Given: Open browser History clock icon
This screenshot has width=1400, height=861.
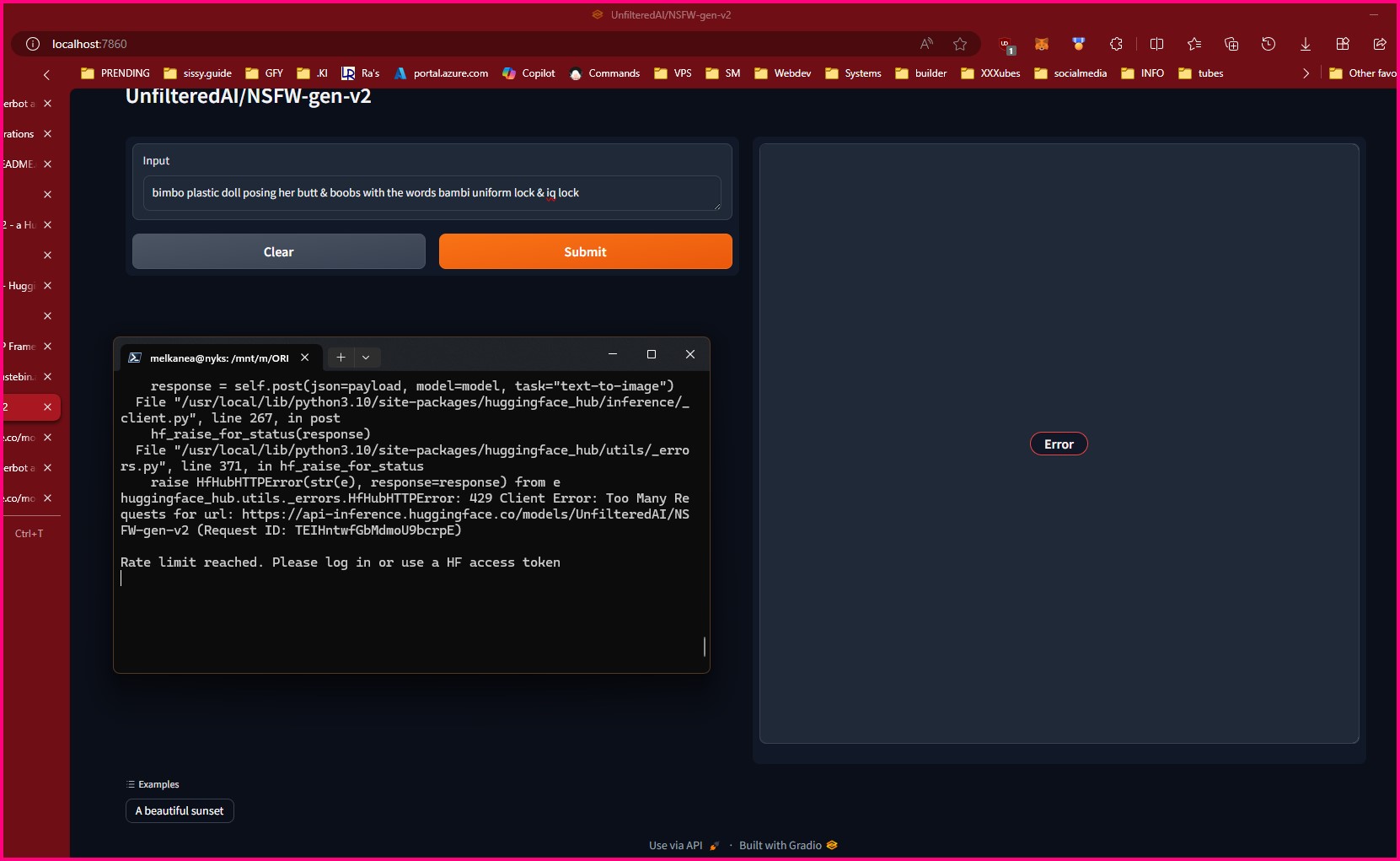Looking at the screenshot, I should coord(1268,44).
